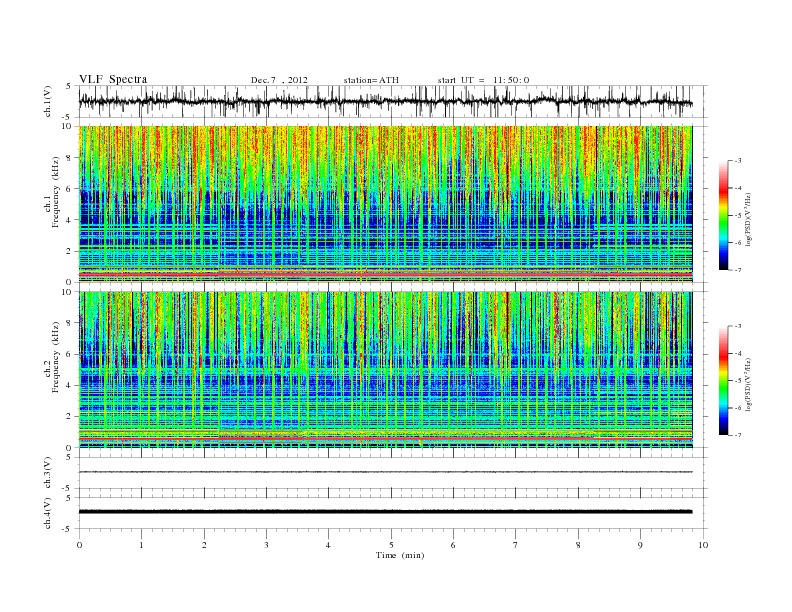The height and width of the screenshot is (612, 792).
Task: Click the ch.1 spectrogram color scale bar
Action: (724, 215)
